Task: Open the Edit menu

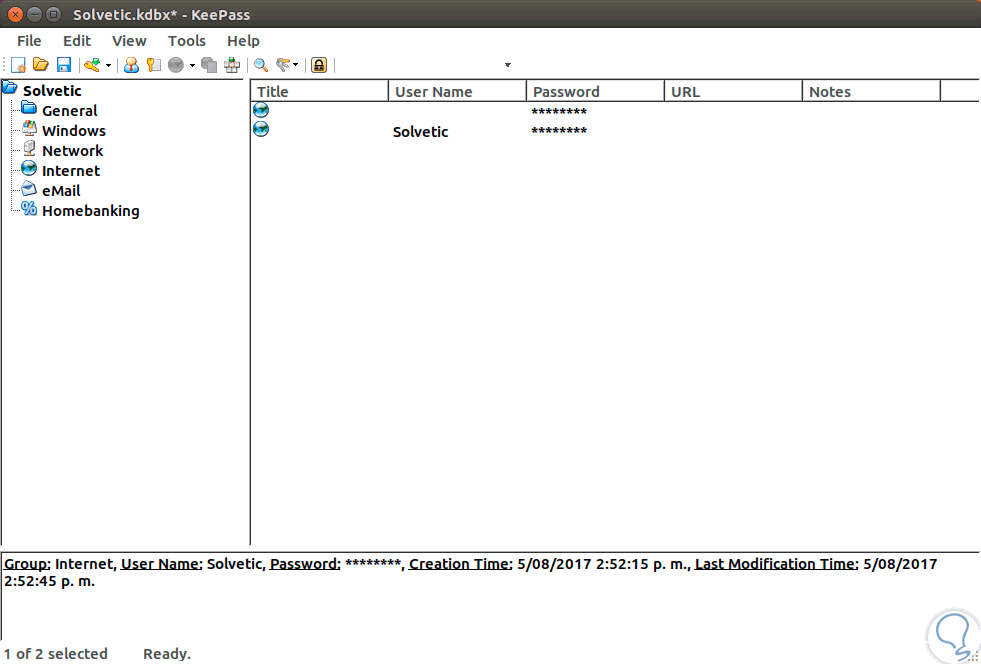Action: tap(77, 41)
